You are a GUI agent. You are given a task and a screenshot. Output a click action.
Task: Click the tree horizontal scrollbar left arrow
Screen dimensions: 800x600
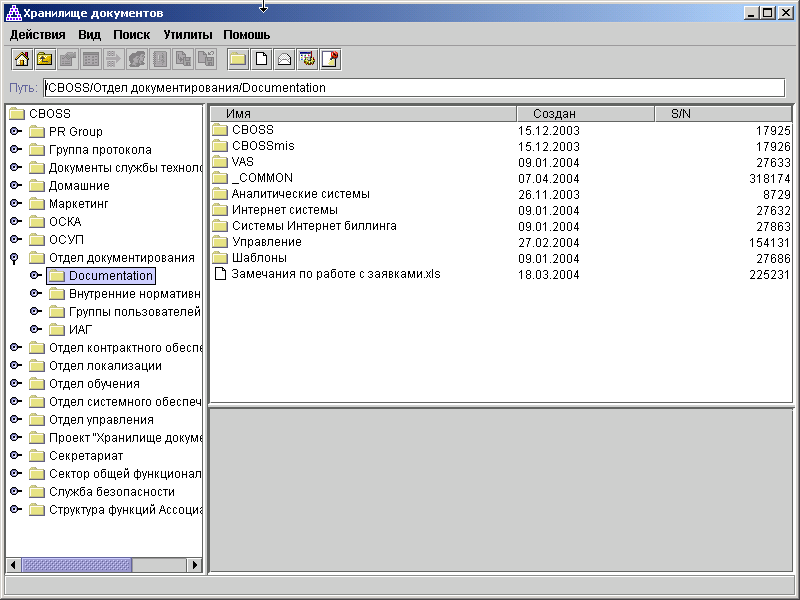[x=14, y=565]
